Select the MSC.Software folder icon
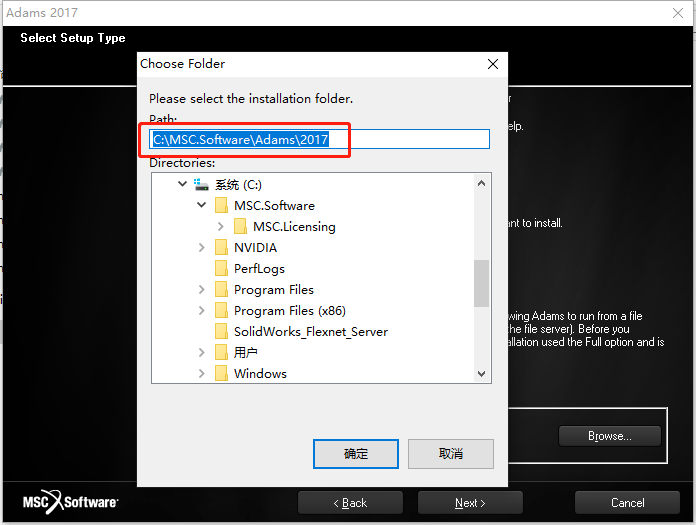The image size is (696, 525). point(221,205)
